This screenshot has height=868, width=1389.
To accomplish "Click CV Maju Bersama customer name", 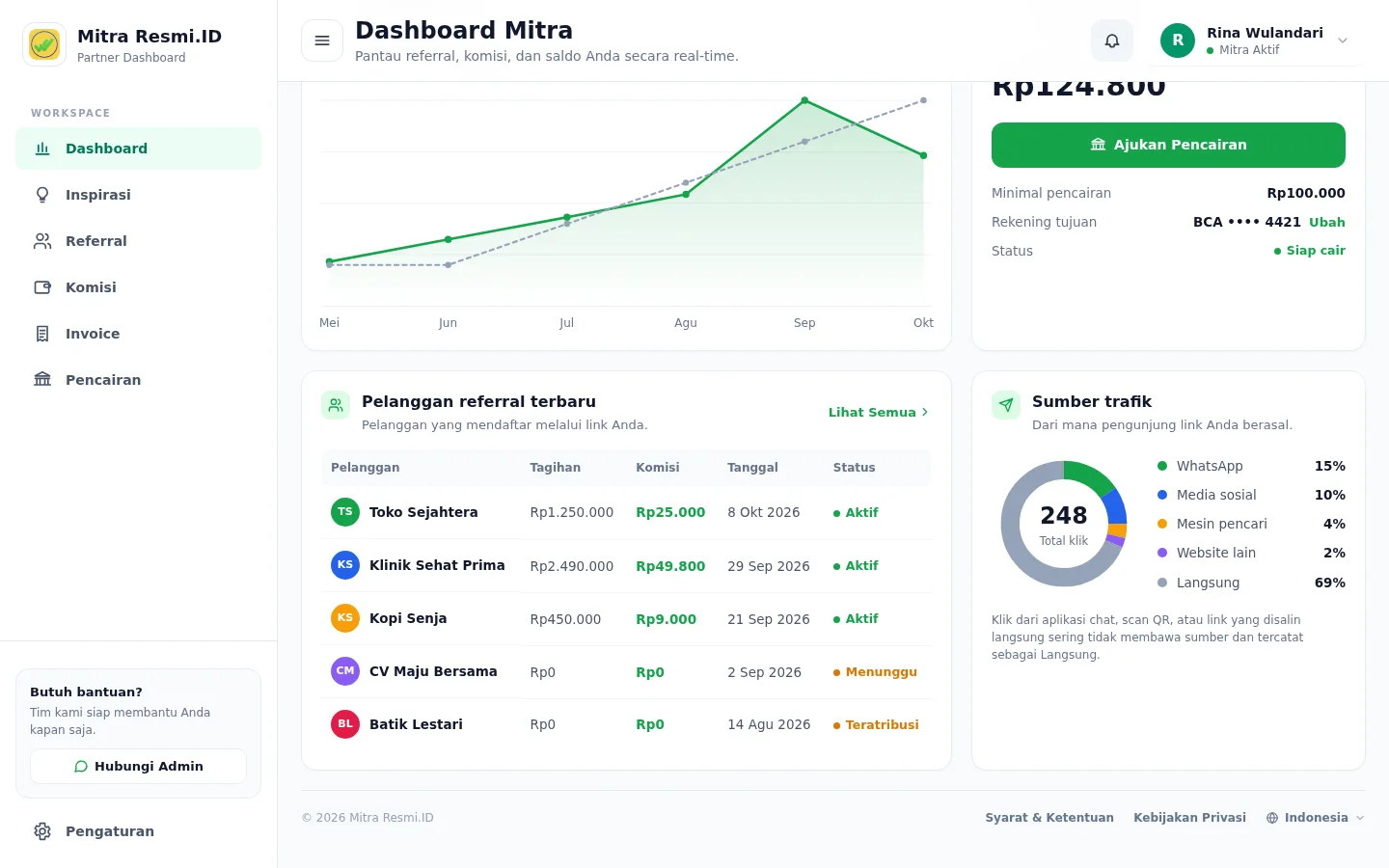I will pyautogui.click(x=433, y=671).
